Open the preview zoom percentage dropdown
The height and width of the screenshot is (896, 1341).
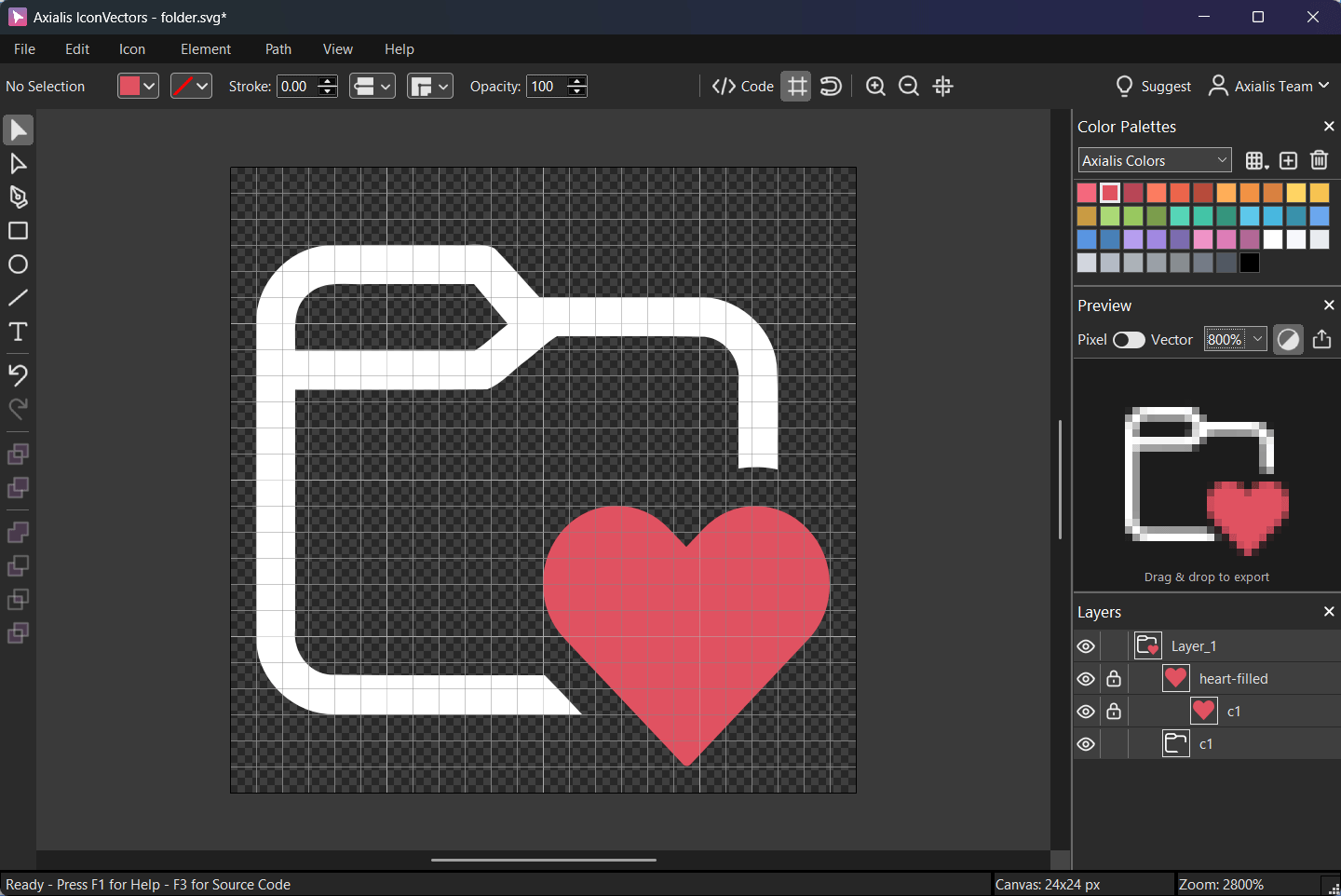tap(1234, 339)
